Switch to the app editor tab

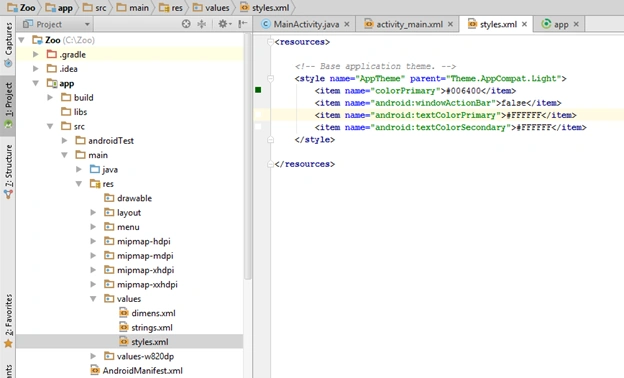[x=561, y=24]
